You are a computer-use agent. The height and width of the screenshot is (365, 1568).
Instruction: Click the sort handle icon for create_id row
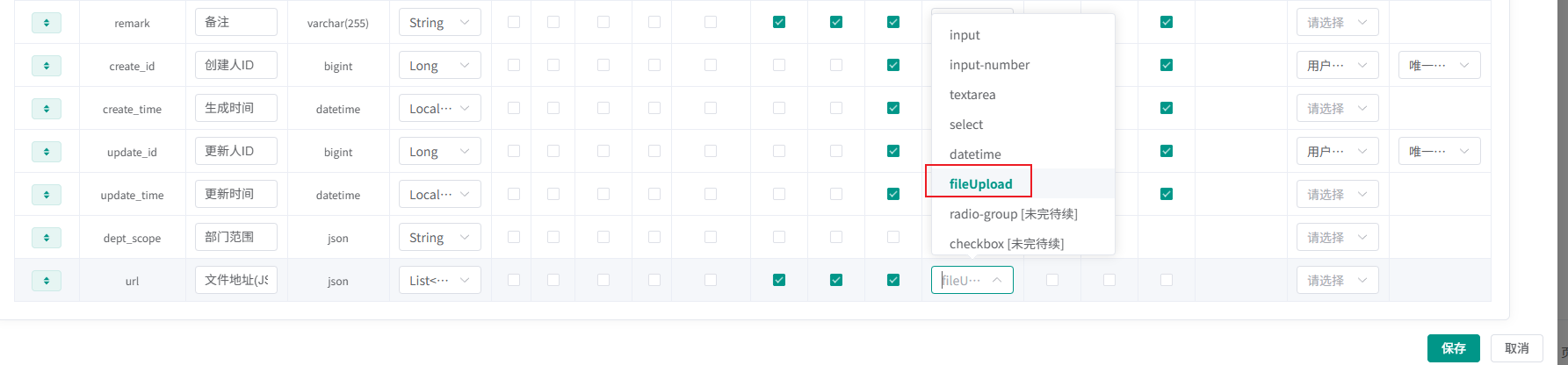(x=47, y=66)
